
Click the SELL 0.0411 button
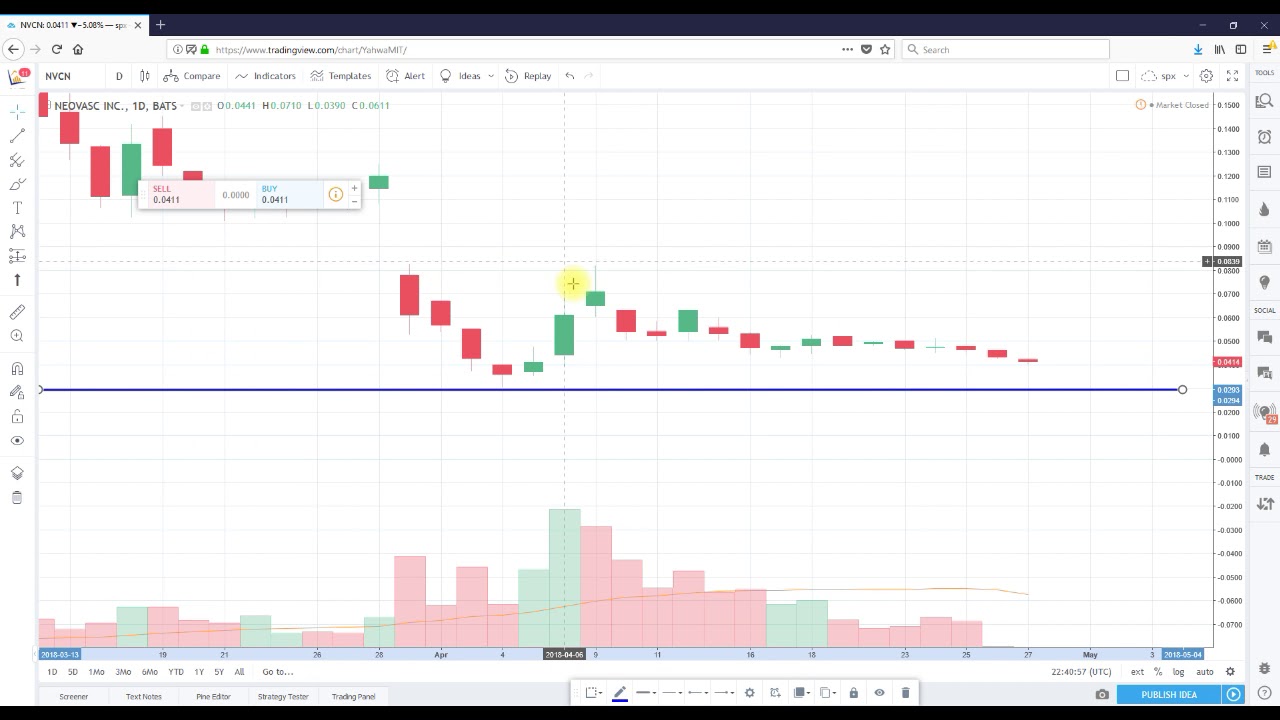[181, 194]
